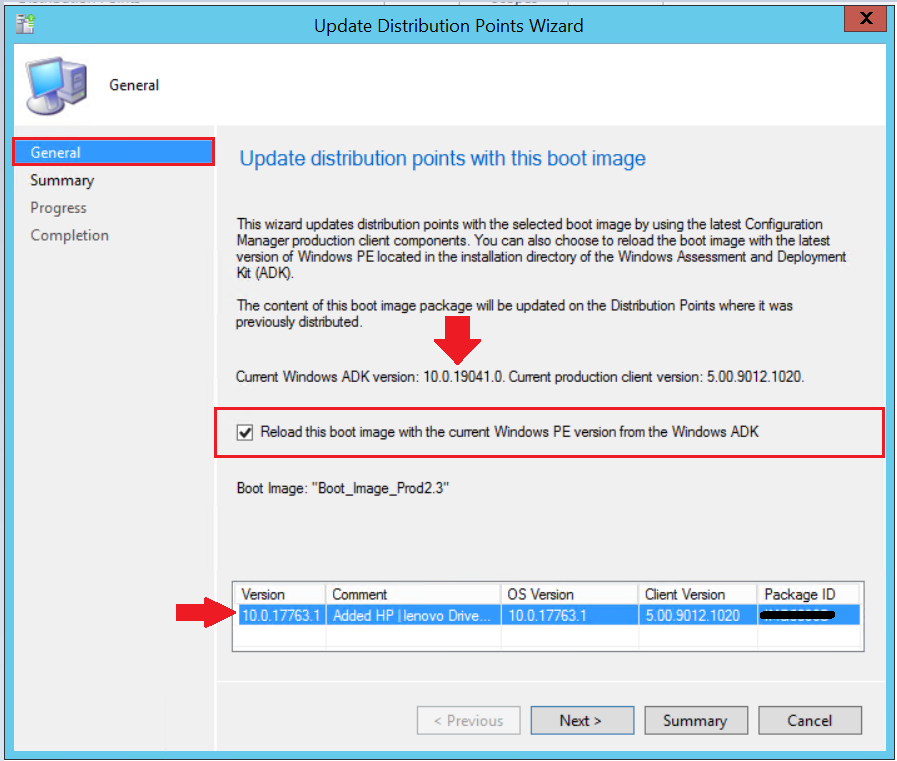Close the wizard with the red X
897x761 pixels.
point(861,22)
